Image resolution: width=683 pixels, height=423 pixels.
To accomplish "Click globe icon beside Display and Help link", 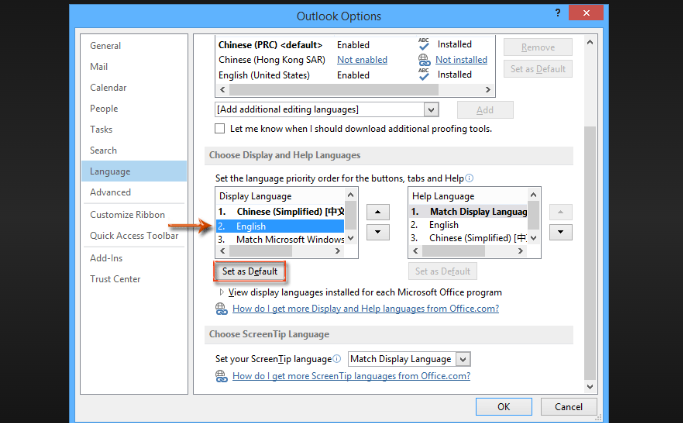I will click(x=221, y=309).
